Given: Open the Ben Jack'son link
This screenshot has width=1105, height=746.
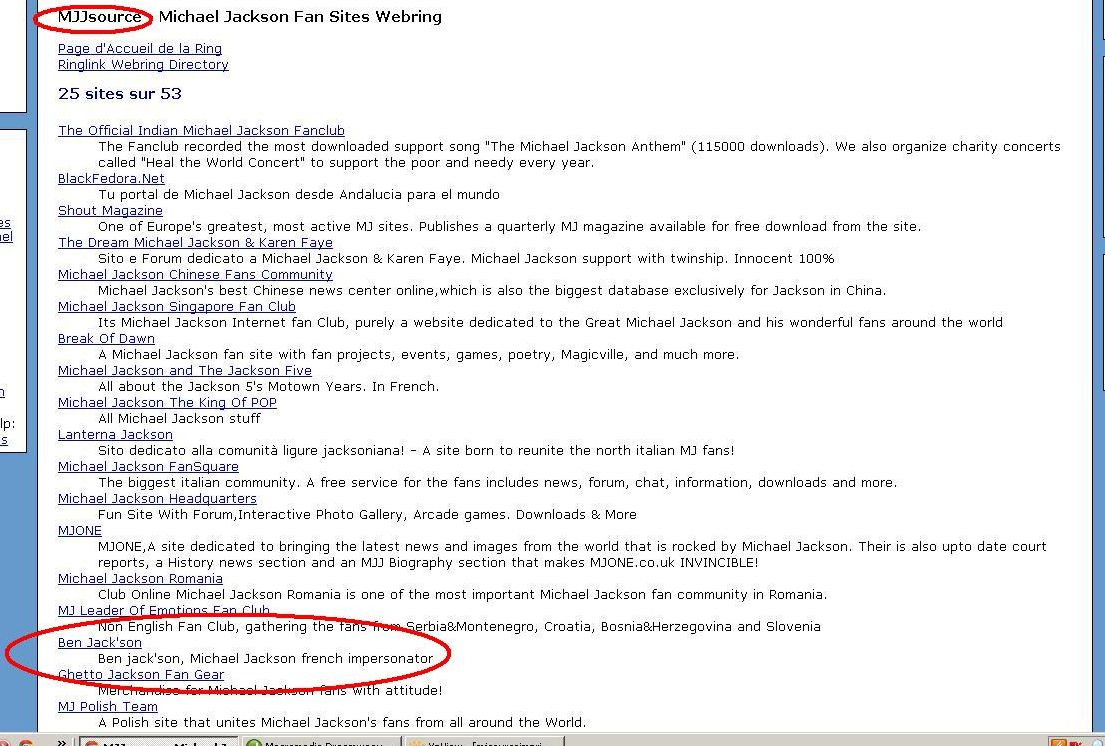Looking at the screenshot, I should click(x=99, y=642).
